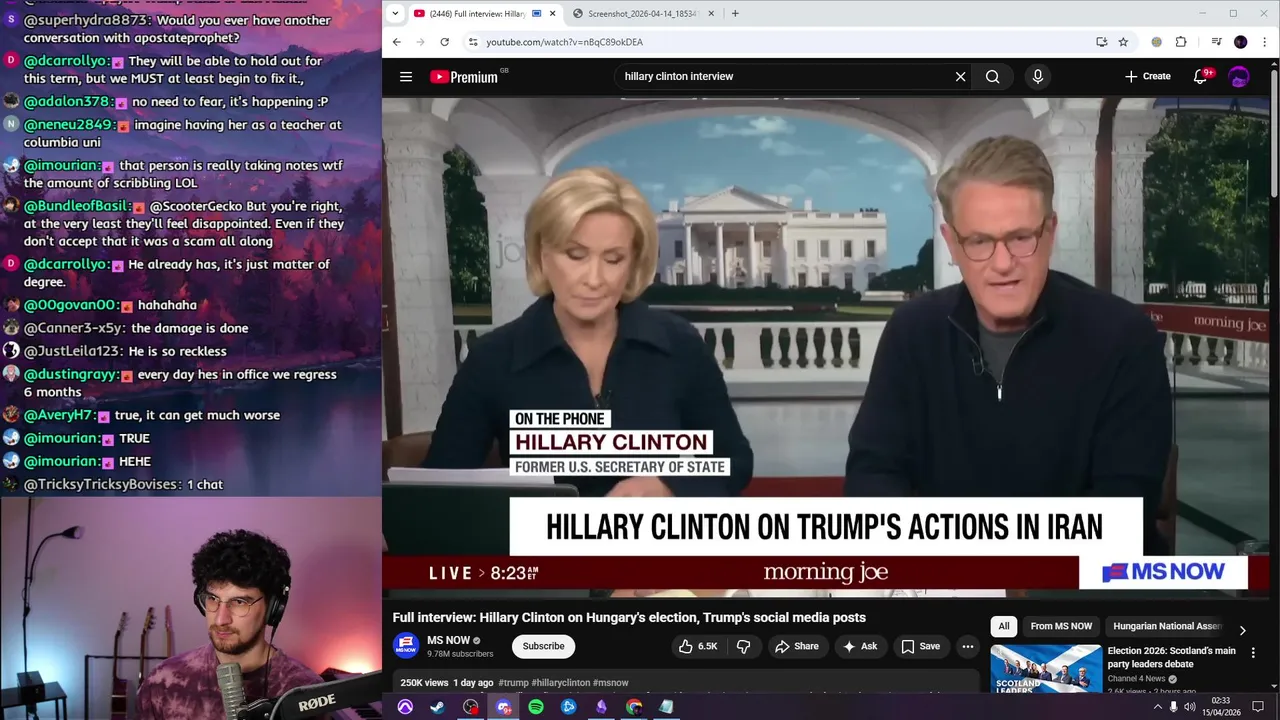This screenshot has width=1280, height=720.
Task: Open Steam from the taskbar
Action: (x=438, y=707)
